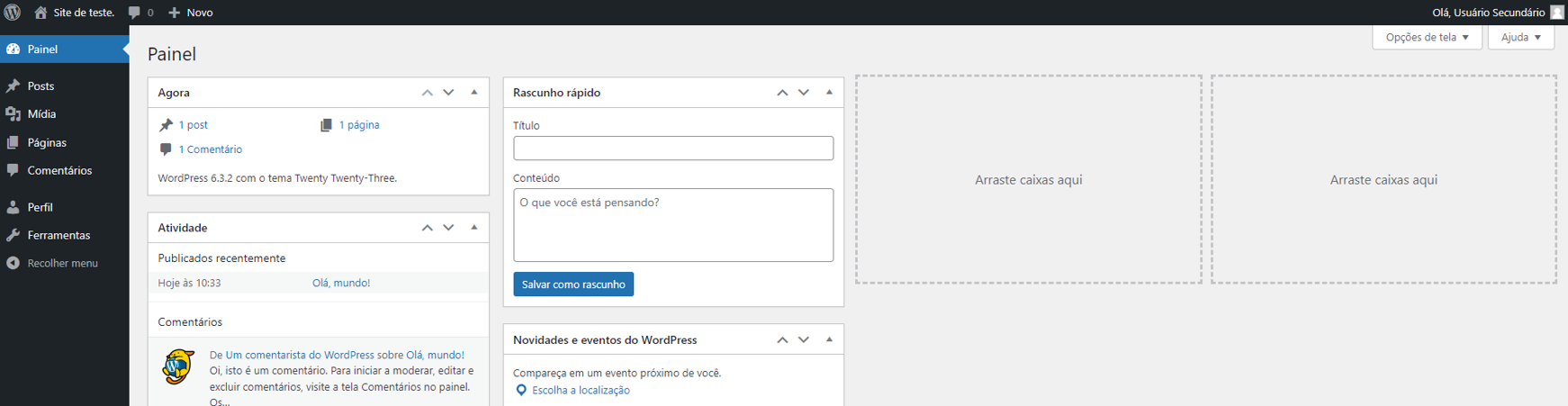Image resolution: width=1568 pixels, height=406 pixels.
Task: Click the Painel page heading
Action: point(172,54)
